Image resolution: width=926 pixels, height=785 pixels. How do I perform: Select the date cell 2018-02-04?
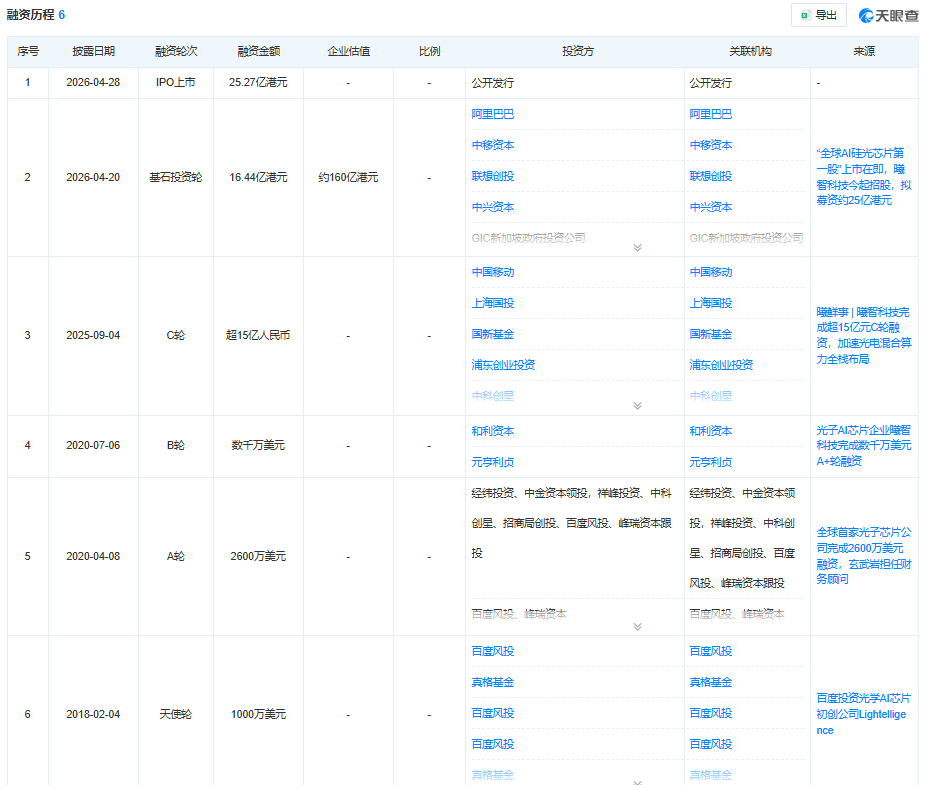[x=93, y=715]
